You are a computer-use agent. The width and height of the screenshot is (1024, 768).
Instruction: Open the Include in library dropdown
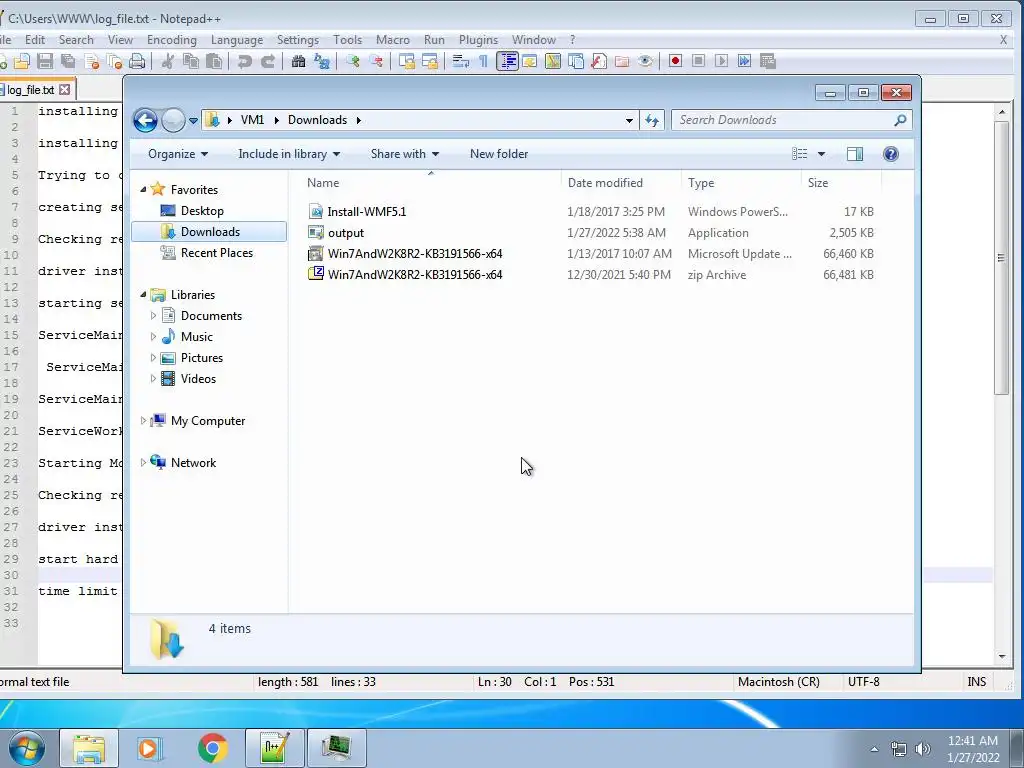point(289,154)
